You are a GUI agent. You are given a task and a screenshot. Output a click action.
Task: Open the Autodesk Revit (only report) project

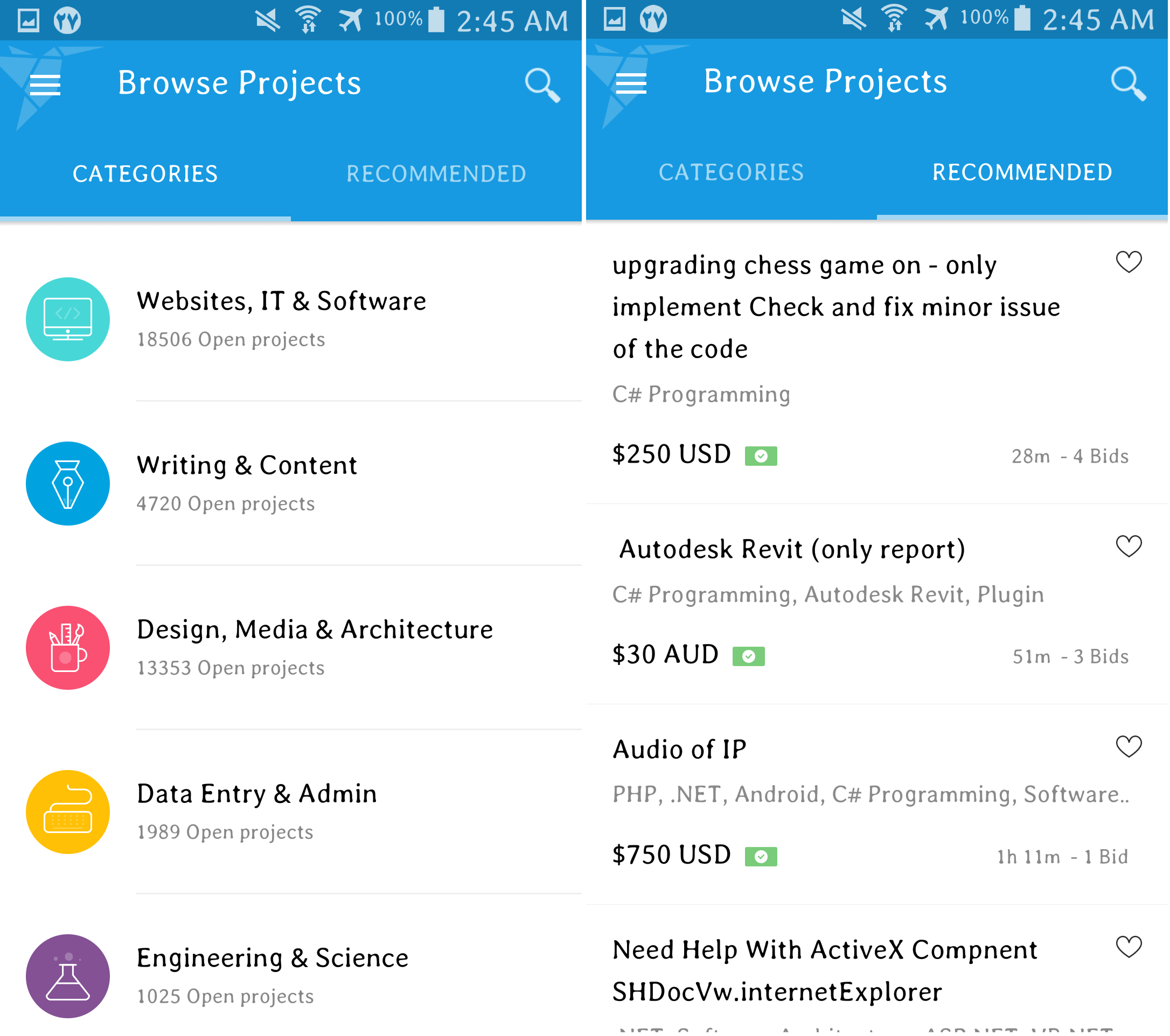(x=792, y=549)
